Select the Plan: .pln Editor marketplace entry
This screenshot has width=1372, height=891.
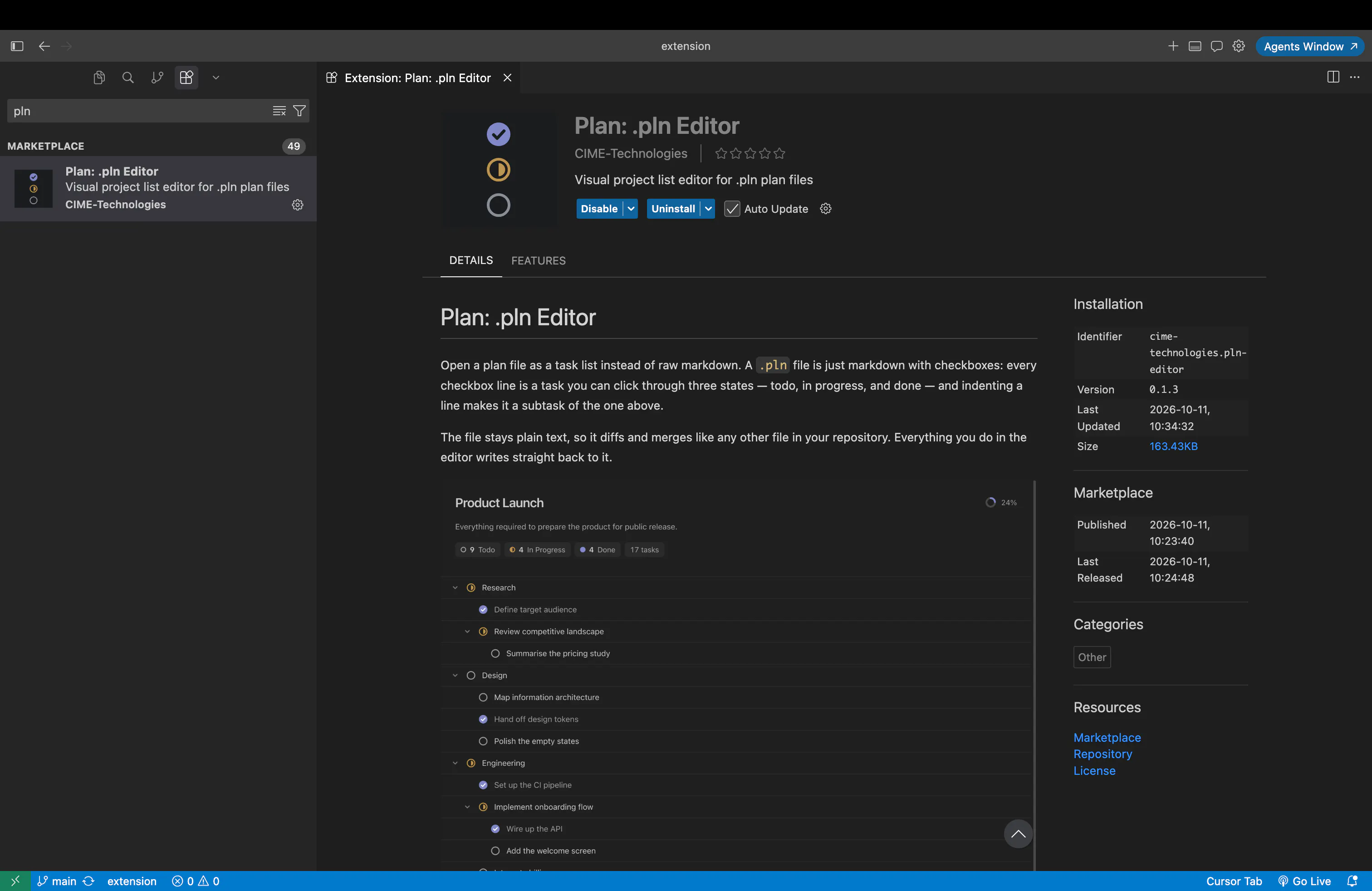coord(158,188)
